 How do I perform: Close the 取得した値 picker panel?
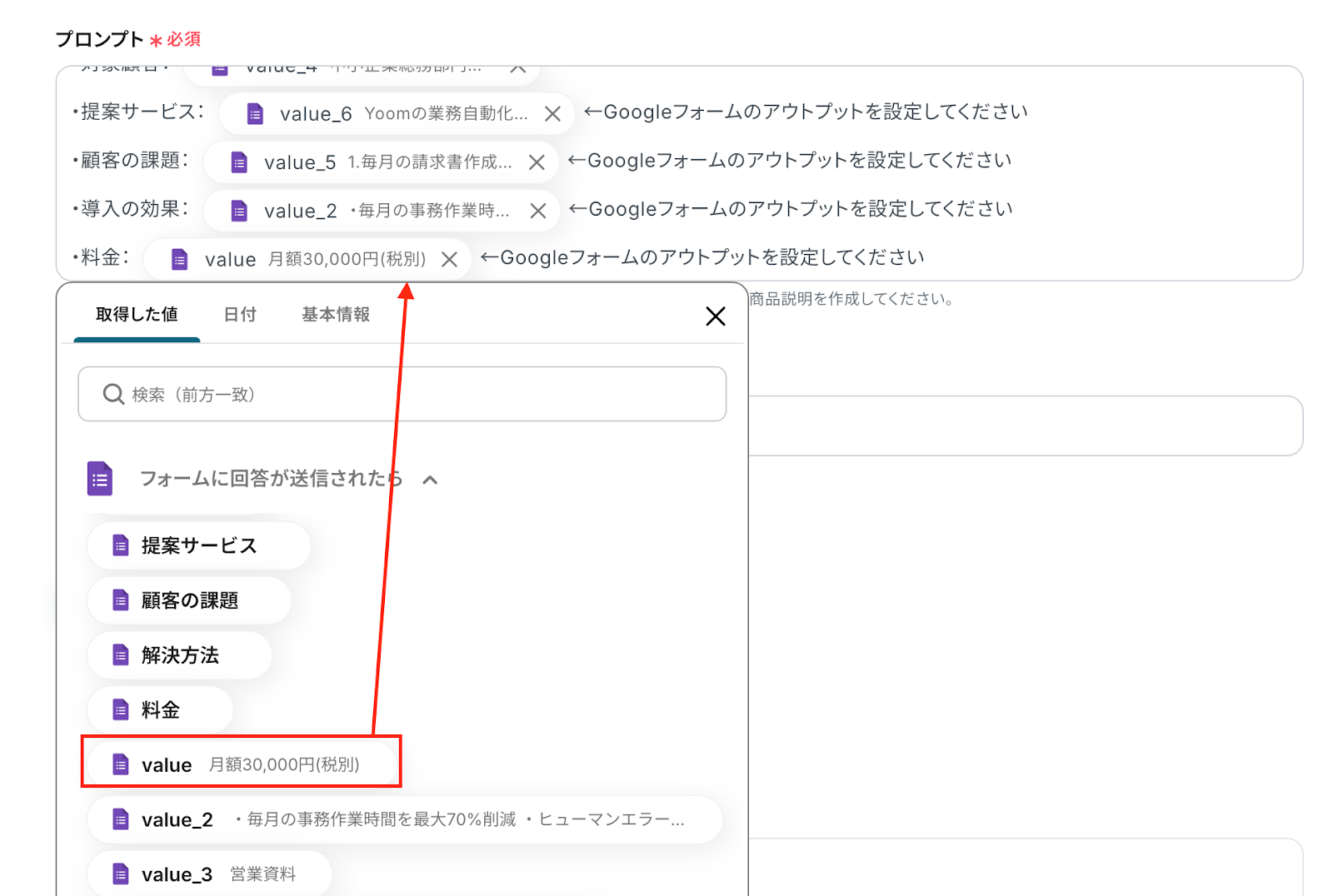(x=715, y=316)
